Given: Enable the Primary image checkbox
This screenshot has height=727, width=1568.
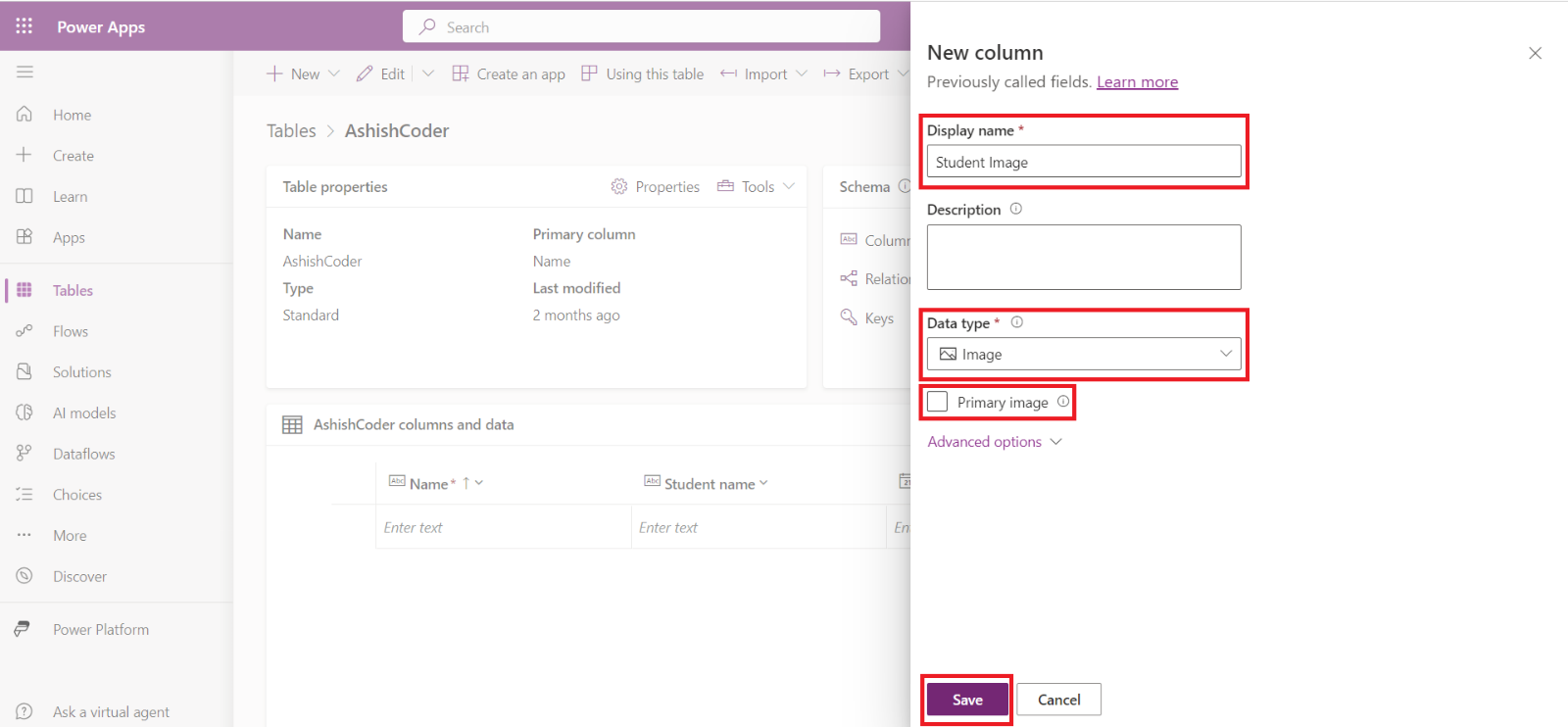Looking at the screenshot, I should click(x=938, y=402).
